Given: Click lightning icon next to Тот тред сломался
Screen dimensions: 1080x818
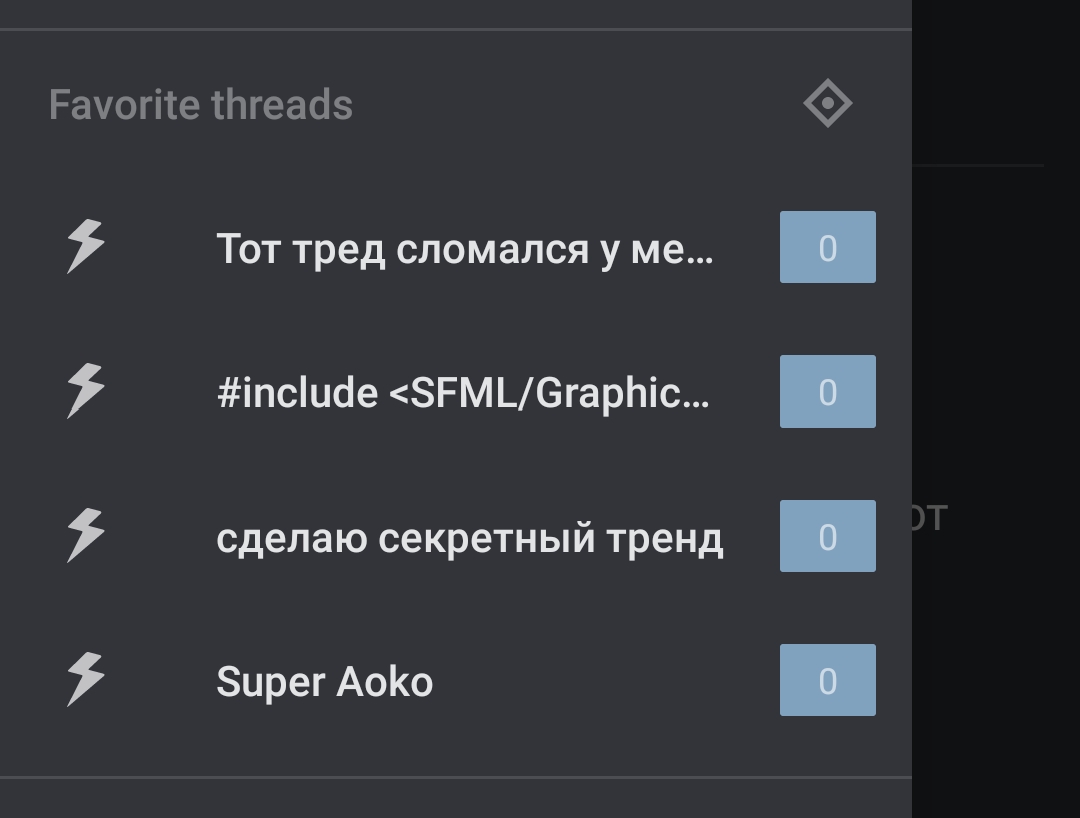Looking at the screenshot, I should 85,247.
